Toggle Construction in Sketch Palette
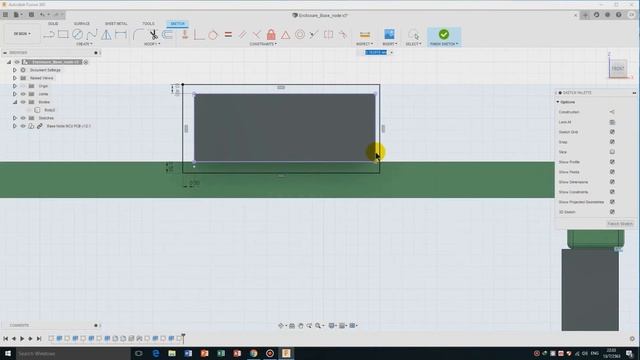Image resolution: width=640 pixels, height=360 pixels. [612, 112]
